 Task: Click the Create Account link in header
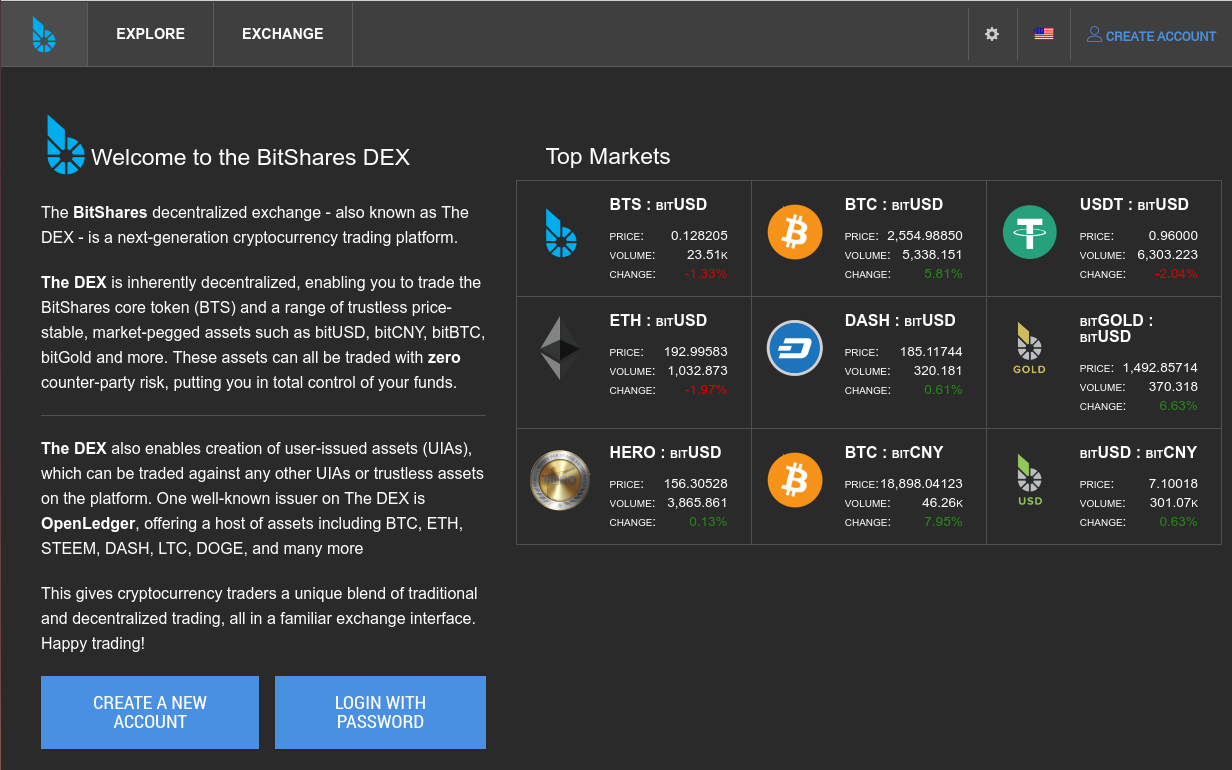[1161, 36]
